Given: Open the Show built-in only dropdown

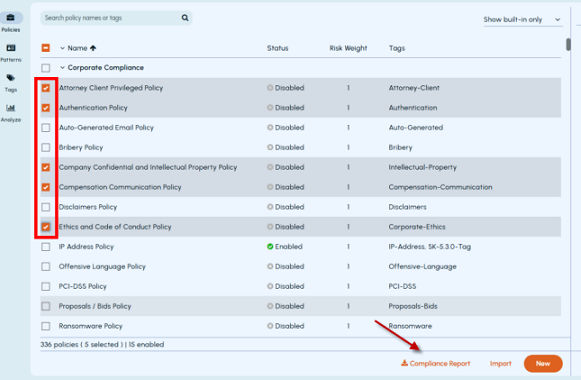Looking at the screenshot, I should (522, 20).
